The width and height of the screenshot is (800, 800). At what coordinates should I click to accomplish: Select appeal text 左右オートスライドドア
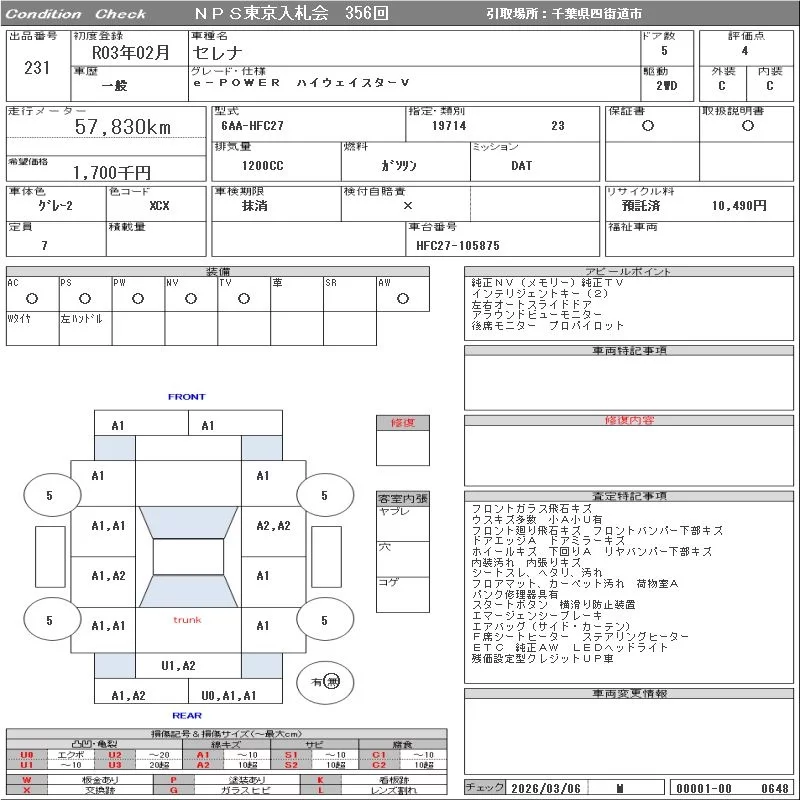click(531, 304)
